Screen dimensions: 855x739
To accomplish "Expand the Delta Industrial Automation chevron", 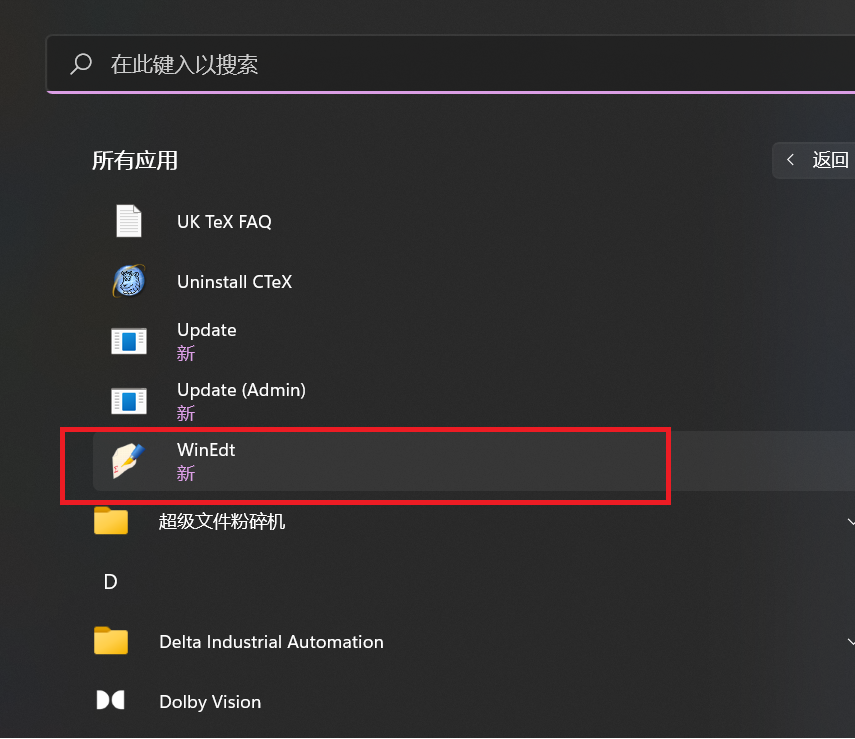I will click(849, 641).
